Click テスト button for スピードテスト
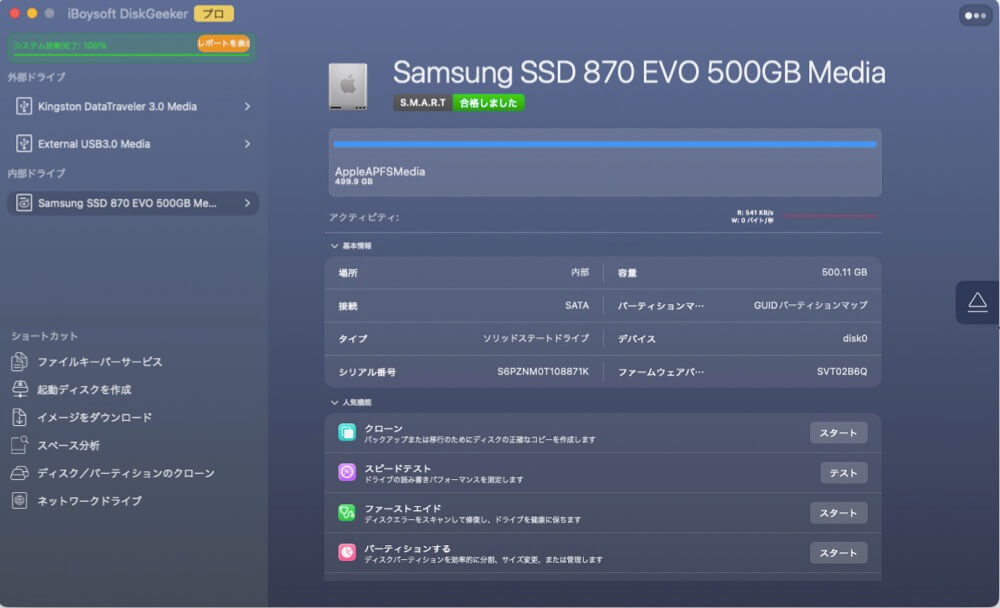The image size is (1000, 608). pos(843,473)
